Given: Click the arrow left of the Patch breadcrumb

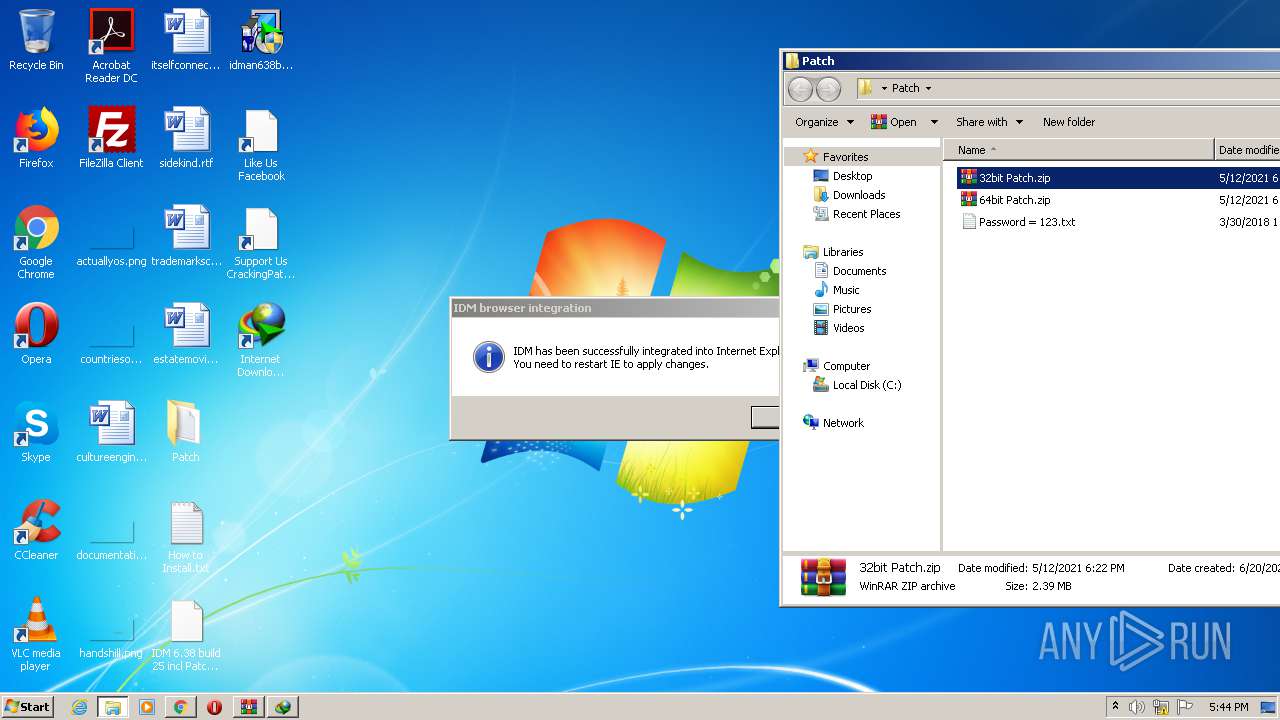Looking at the screenshot, I should 884,88.
